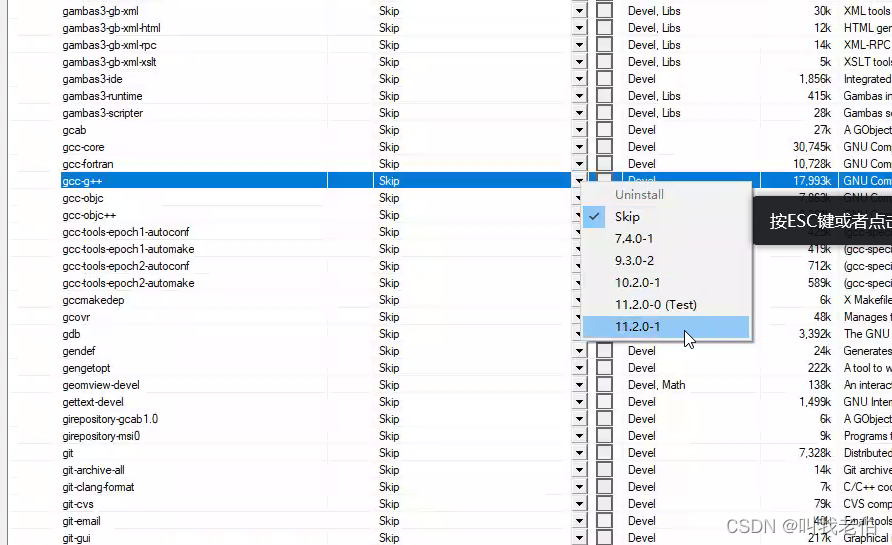The height and width of the screenshot is (545, 892).
Task: Open the gcc-fortran version dropdown arrow
Action: pos(579,164)
